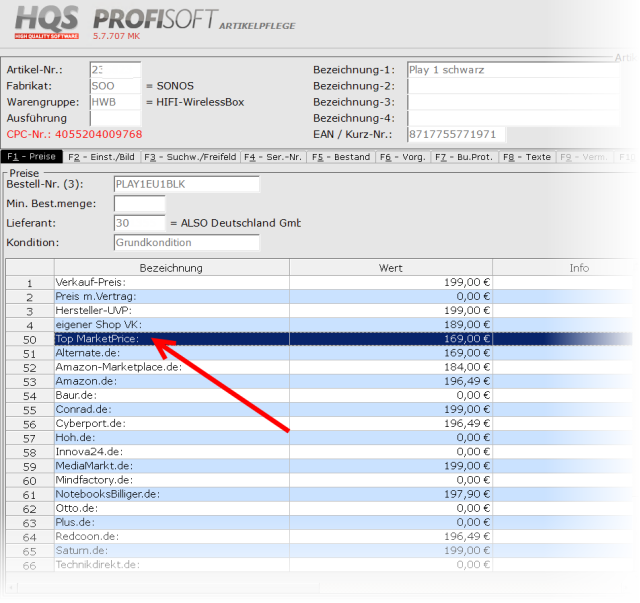
Task: Click Bezeichnung-1 field with Play 1 schwarz
Action: click(513, 70)
